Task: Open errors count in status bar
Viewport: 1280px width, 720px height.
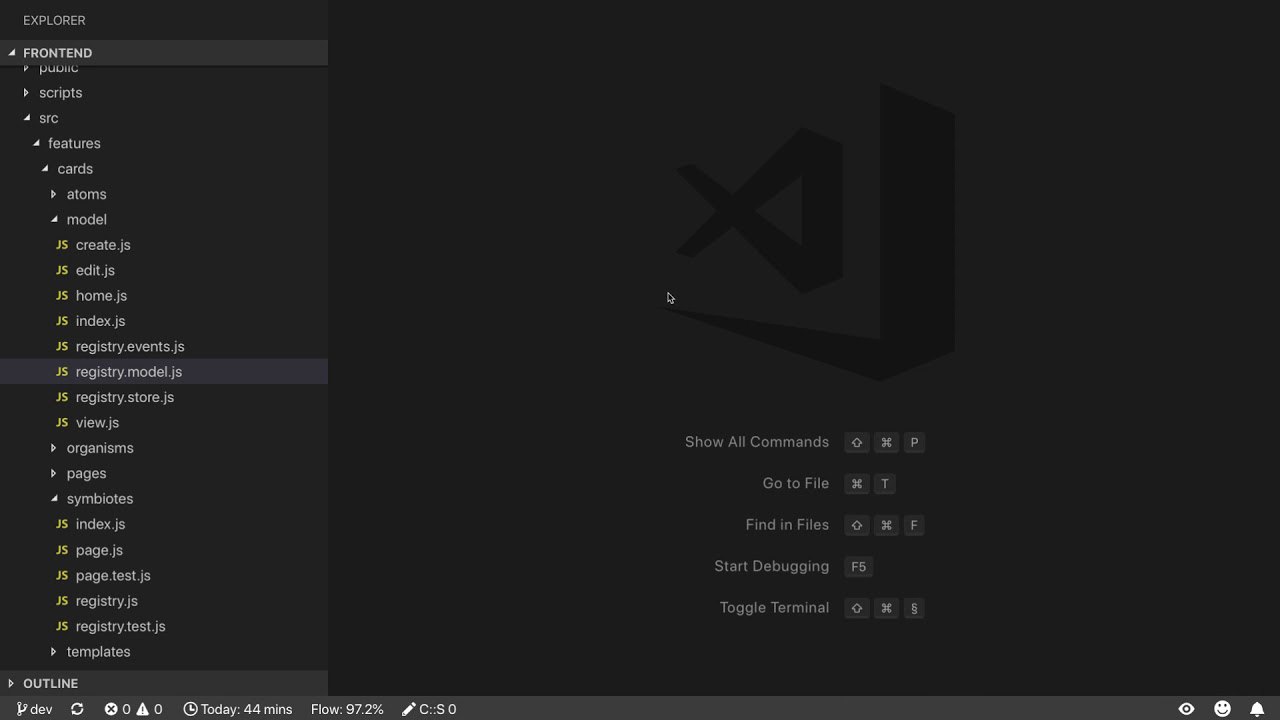Action: point(118,709)
